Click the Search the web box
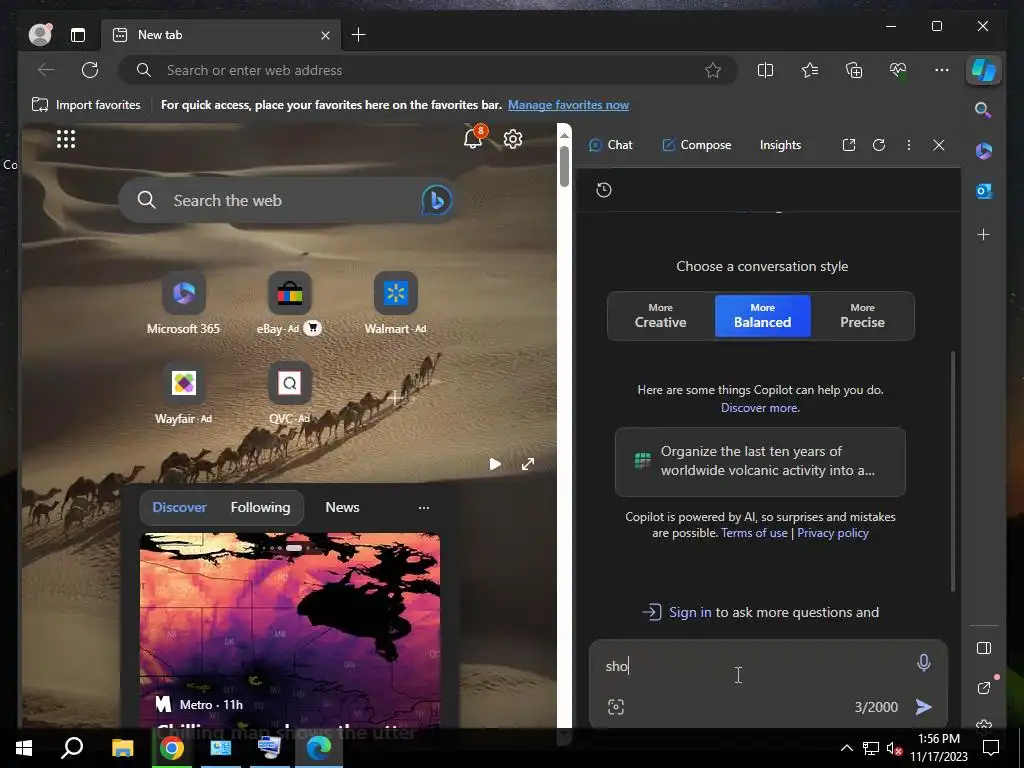 (286, 200)
